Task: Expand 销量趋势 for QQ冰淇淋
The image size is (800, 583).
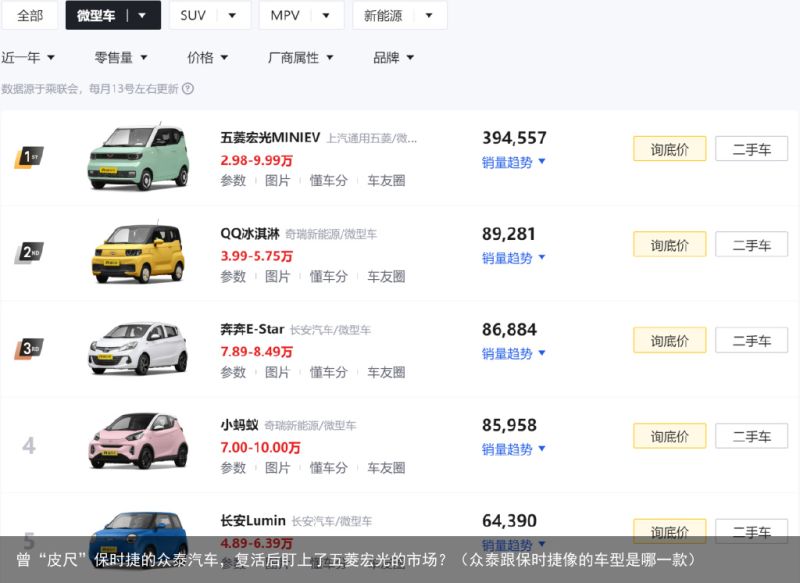Action: [513, 258]
